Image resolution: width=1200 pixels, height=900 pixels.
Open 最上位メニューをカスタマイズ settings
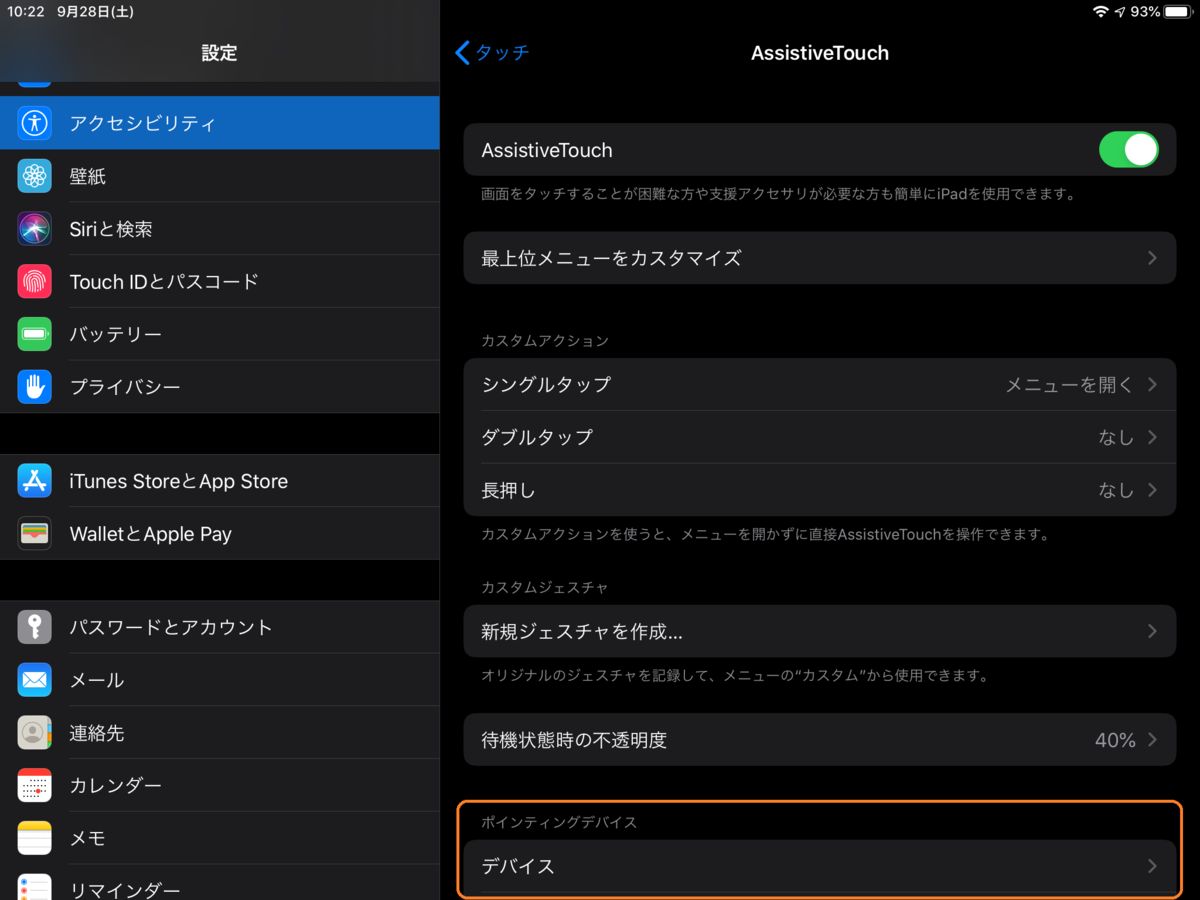point(820,257)
